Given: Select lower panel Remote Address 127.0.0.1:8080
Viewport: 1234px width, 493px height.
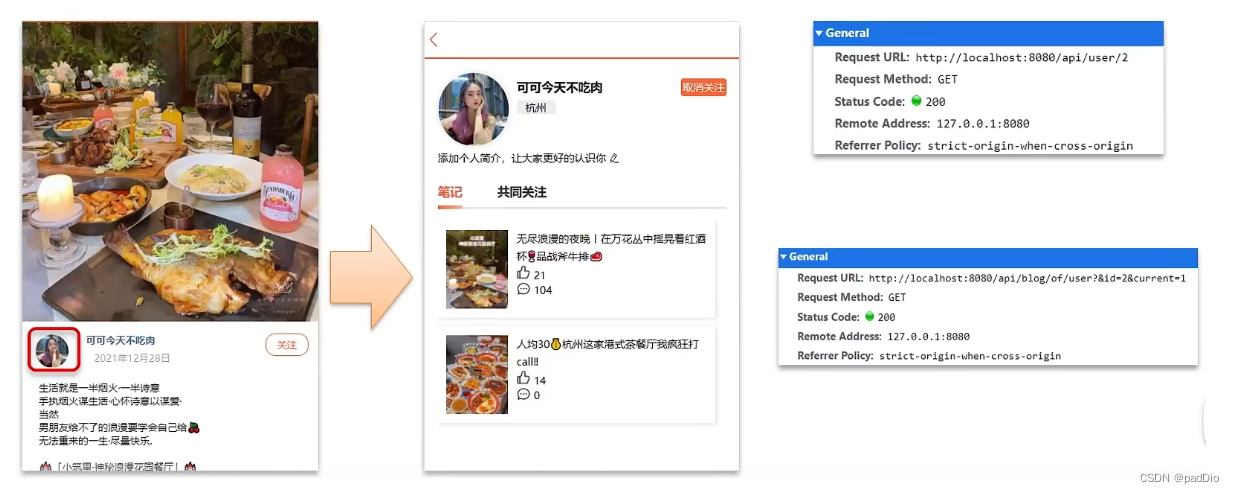Looking at the screenshot, I should coord(928,337).
